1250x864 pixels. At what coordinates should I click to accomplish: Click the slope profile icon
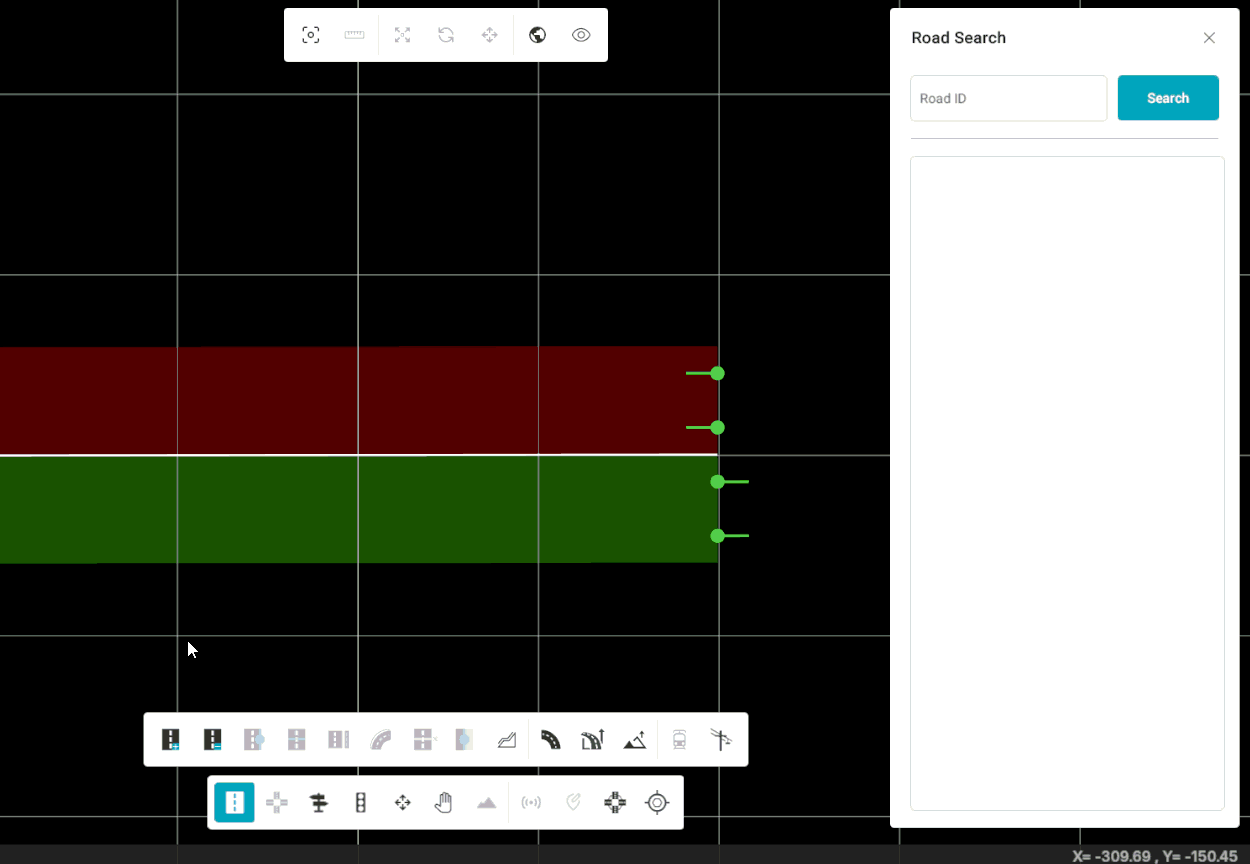point(507,740)
